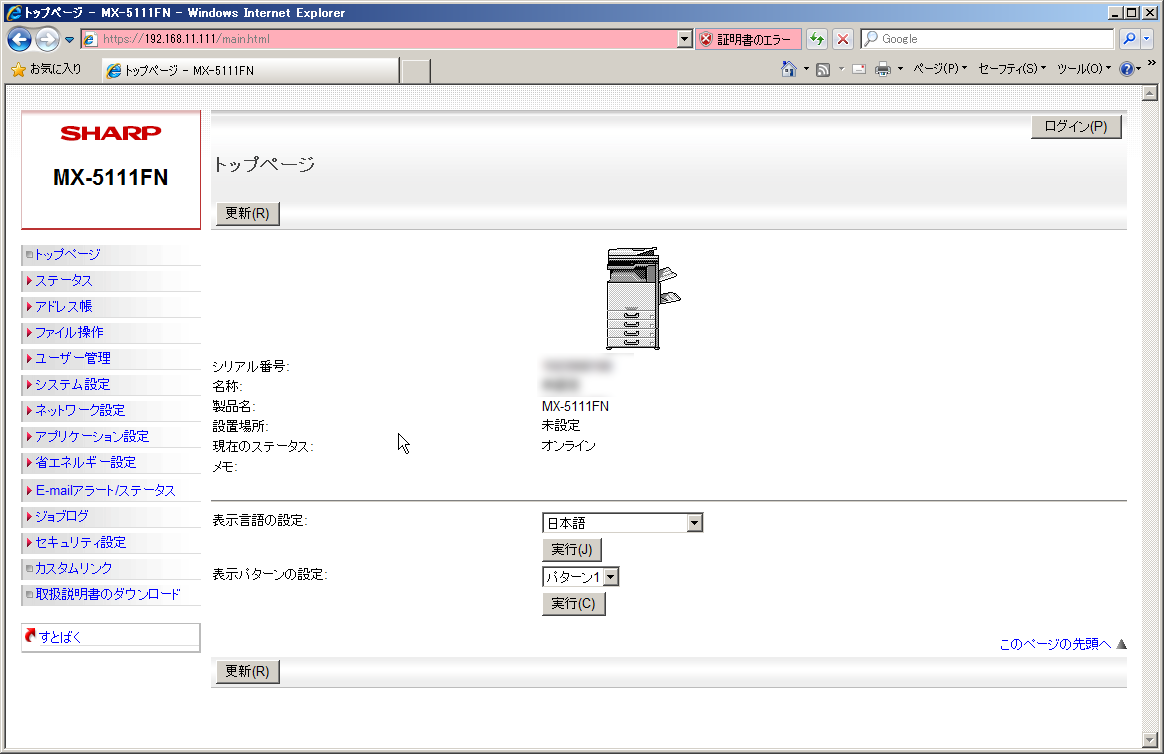Click the 未設定 location value
Image resolution: width=1164 pixels, height=754 pixels.
coord(561,426)
